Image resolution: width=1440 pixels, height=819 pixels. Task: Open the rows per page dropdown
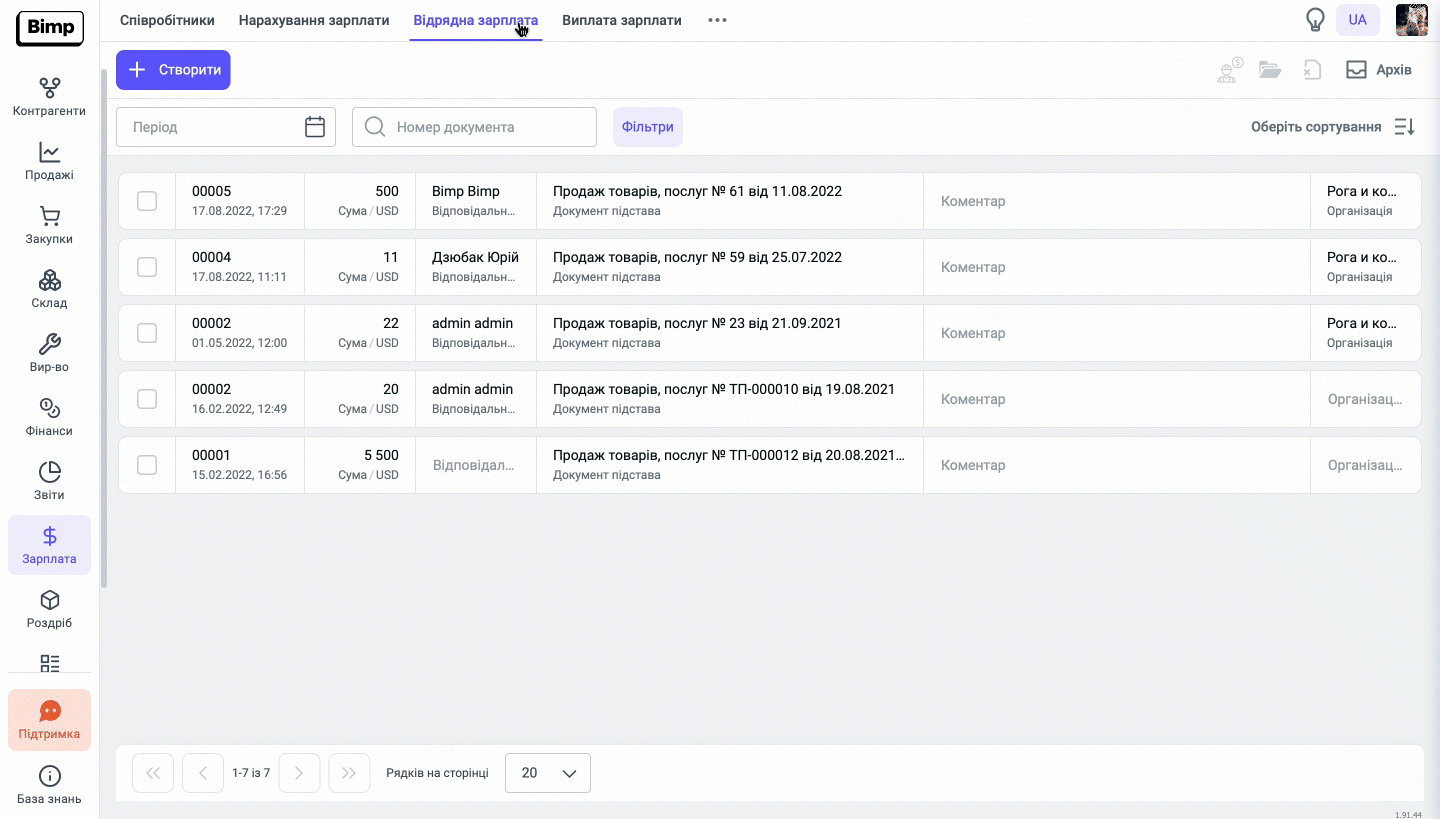coord(548,773)
